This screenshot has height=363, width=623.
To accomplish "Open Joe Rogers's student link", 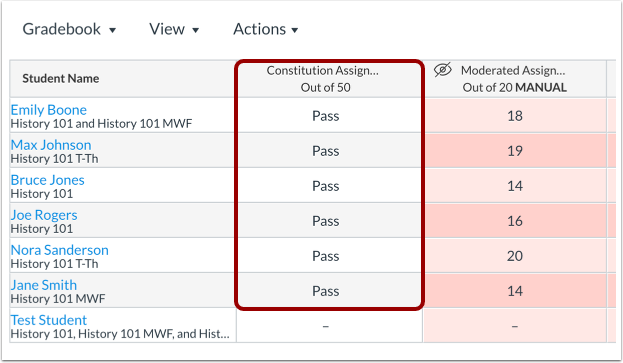I will click(x=44, y=215).
